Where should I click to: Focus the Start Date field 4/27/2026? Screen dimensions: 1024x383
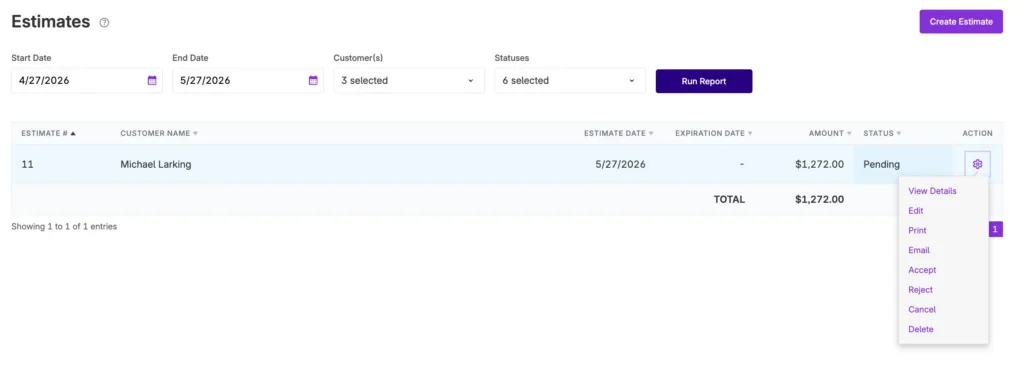tap(87, 80)
